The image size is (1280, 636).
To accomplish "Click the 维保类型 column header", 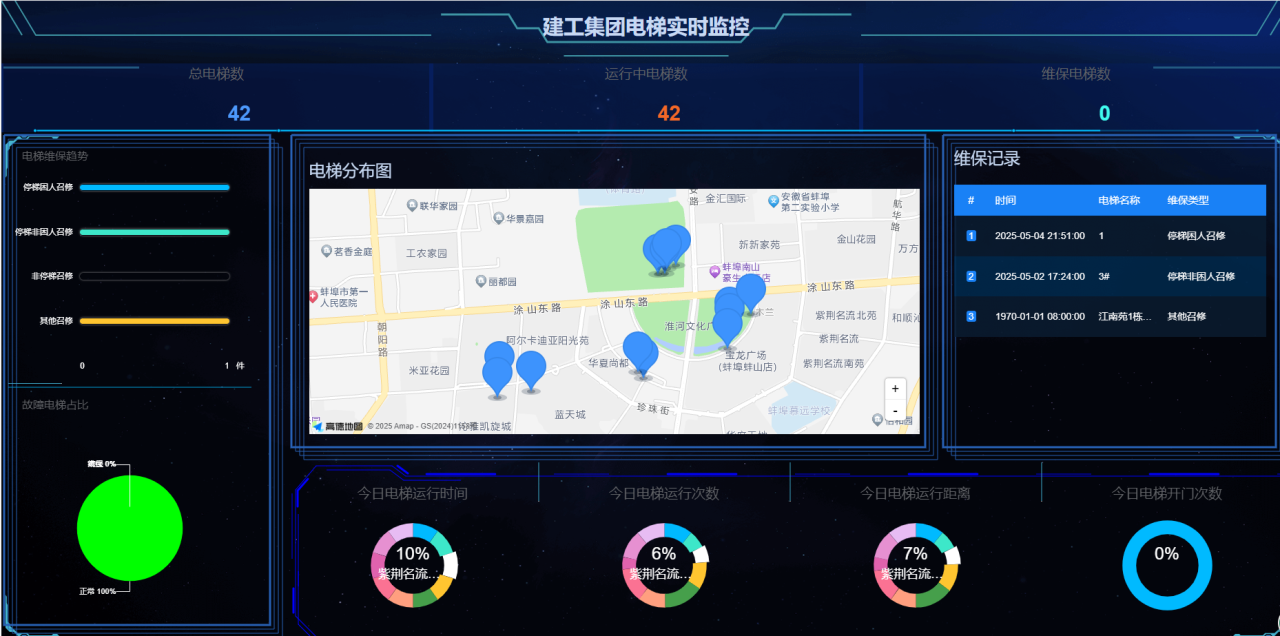I will coord(1188,200).
